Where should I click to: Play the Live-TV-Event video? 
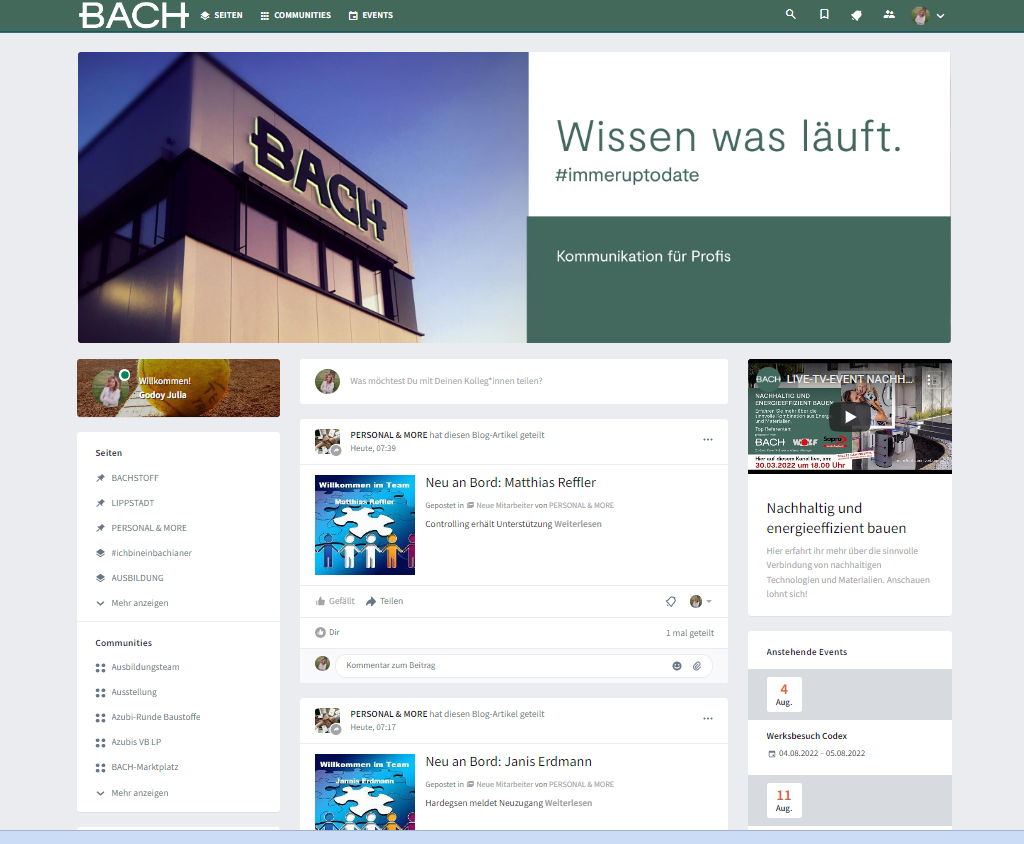[850, 417]
